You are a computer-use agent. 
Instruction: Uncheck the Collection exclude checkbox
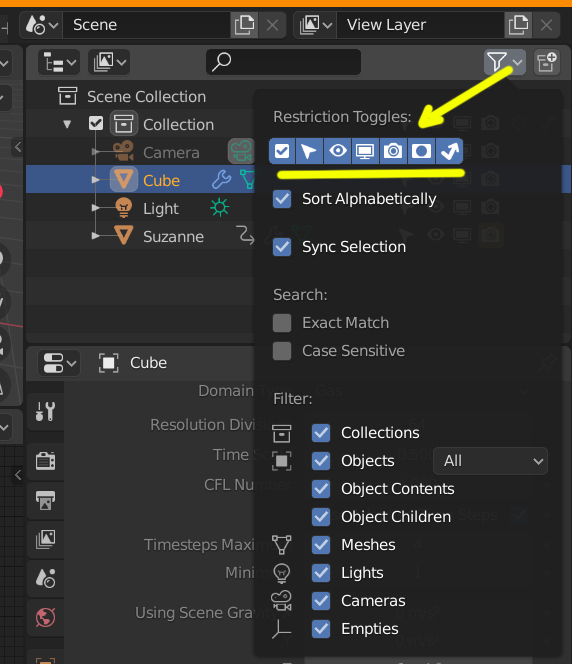[x=96, y=124]
